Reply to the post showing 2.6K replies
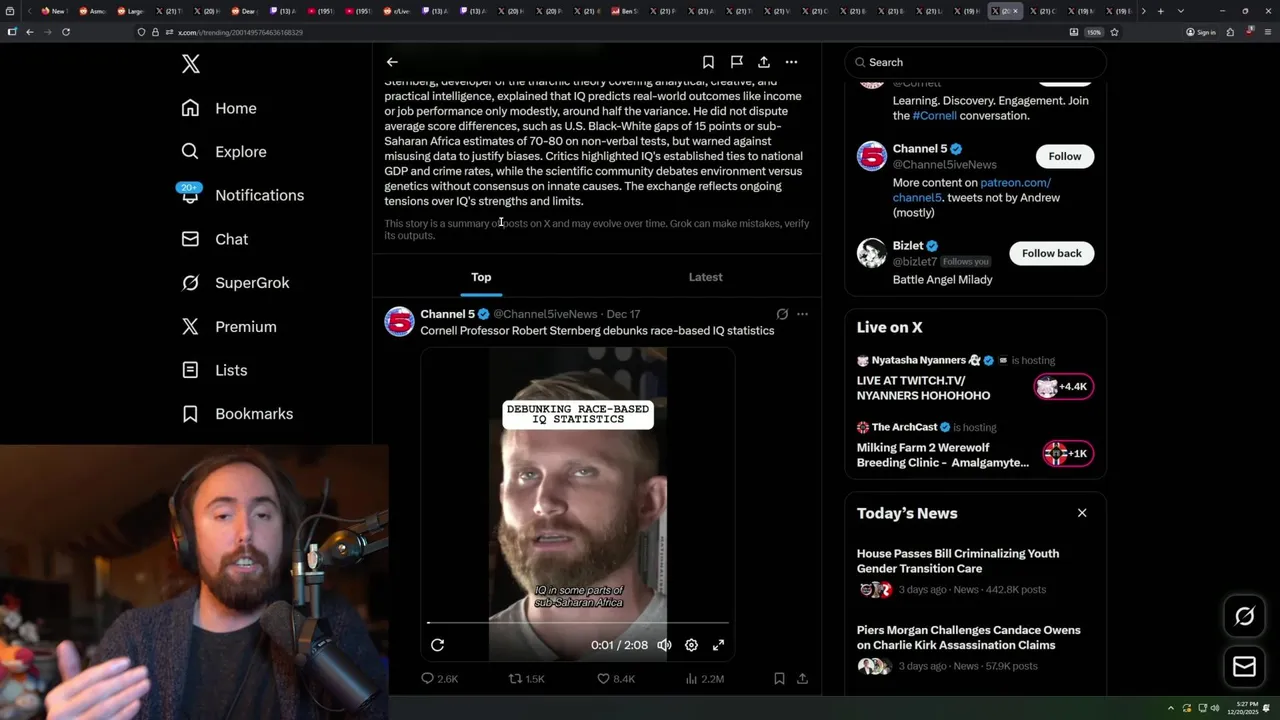The width and height of the screenshot is (1280, 720). 439,679
